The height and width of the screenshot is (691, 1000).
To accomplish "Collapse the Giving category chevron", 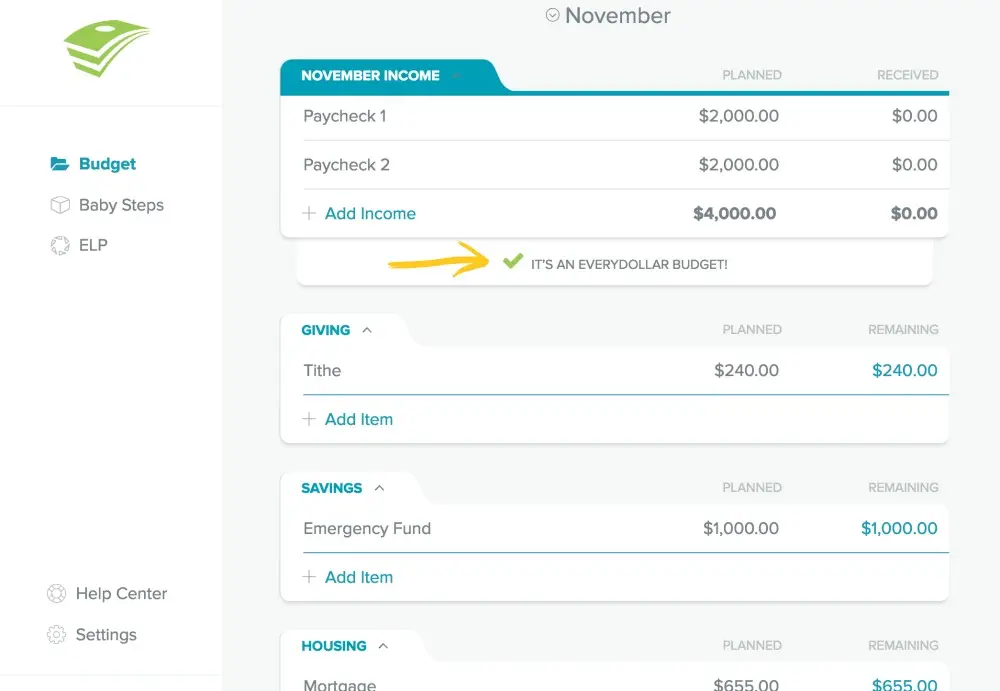I will pyautogui.click(x=367, y=330).
